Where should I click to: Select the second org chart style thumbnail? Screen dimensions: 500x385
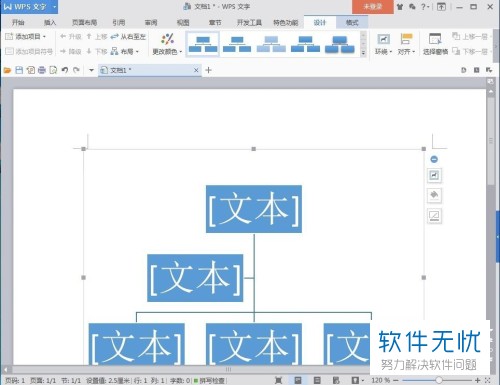[237, 44]
